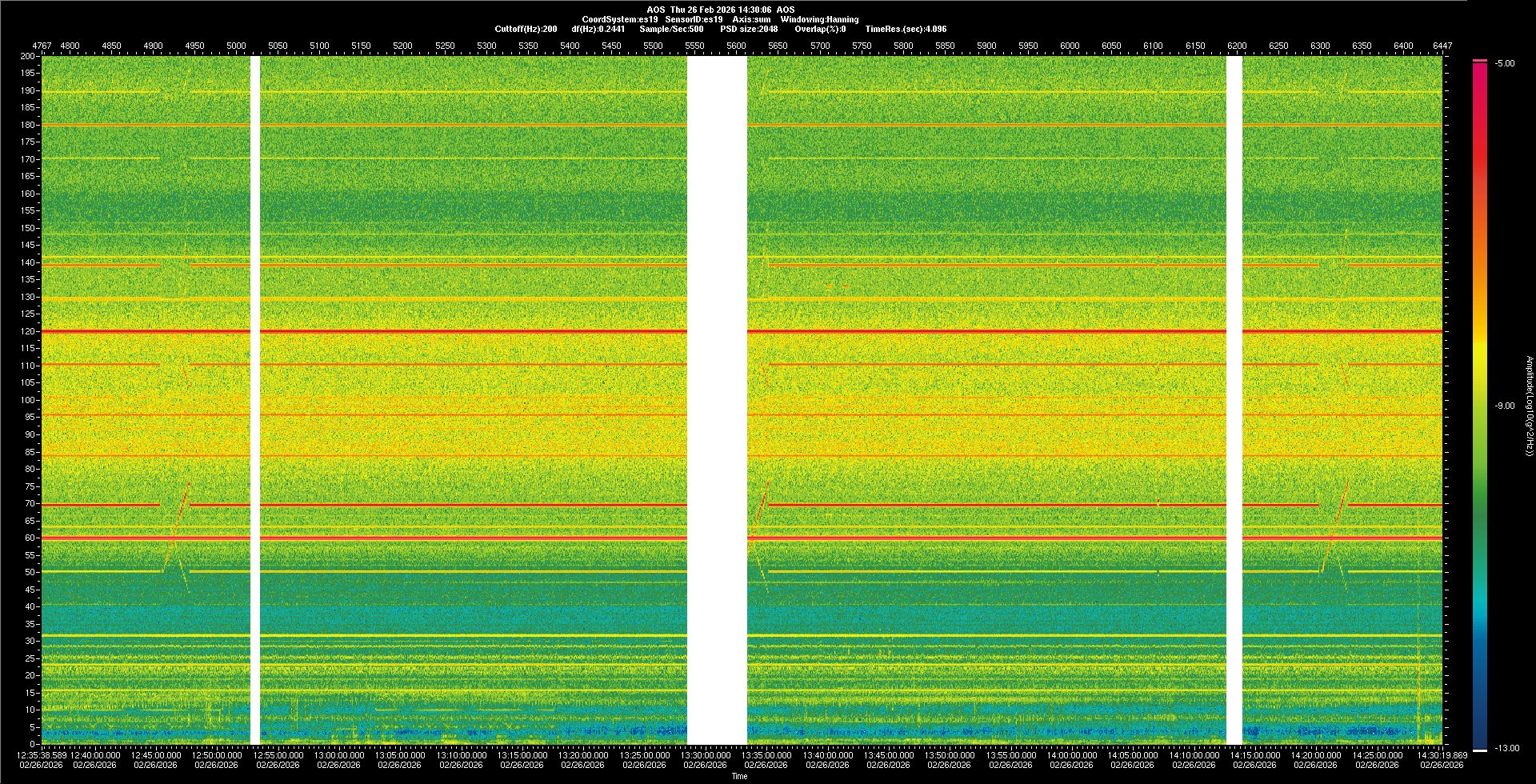1536x784 pixels.
Task: Click the -5.00 maximum label on color scale
Action: point(1504,64)
